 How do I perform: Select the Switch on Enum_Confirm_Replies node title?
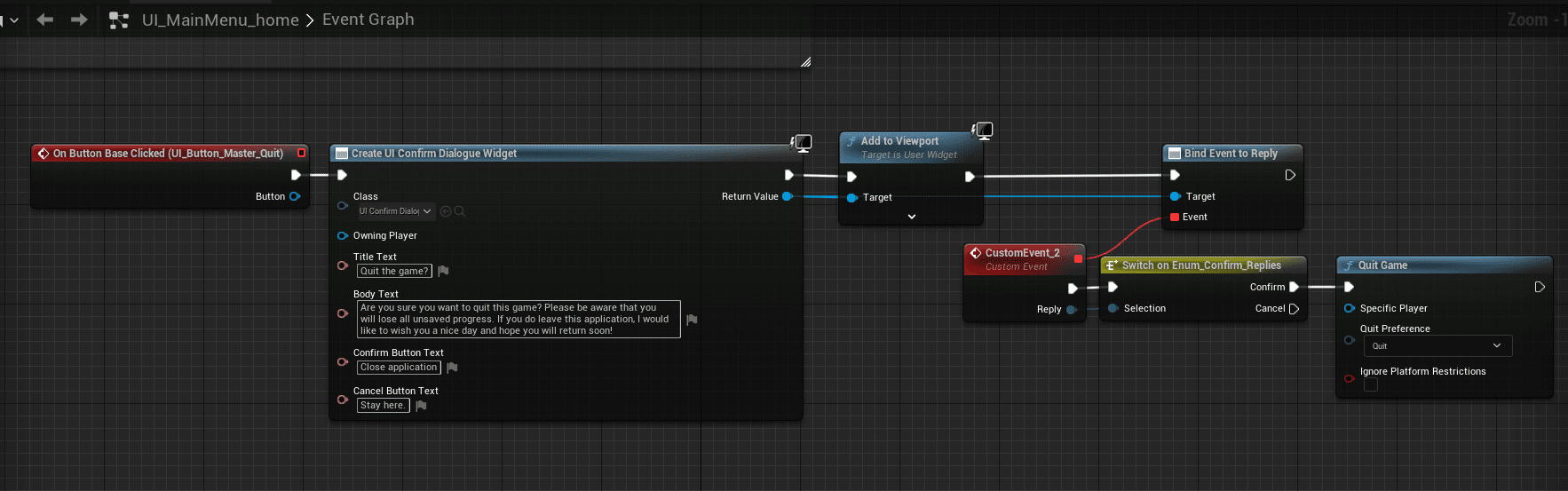(1201, 265)
